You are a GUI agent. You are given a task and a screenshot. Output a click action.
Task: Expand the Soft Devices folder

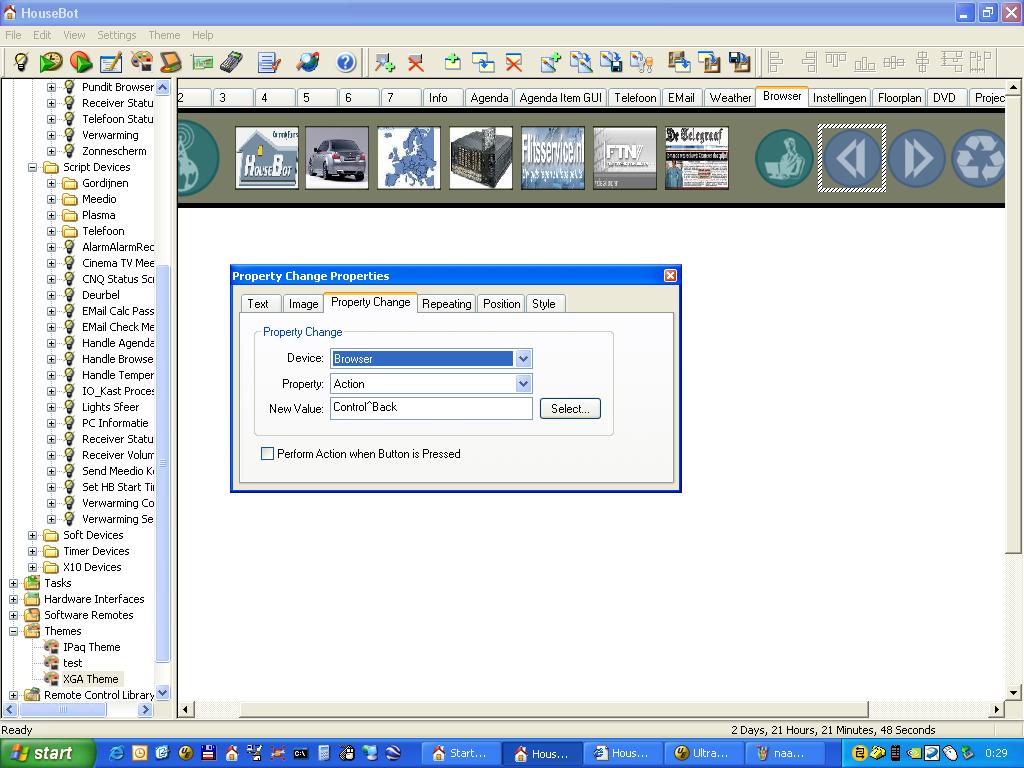pyautogui.click(x=32, y=535)
